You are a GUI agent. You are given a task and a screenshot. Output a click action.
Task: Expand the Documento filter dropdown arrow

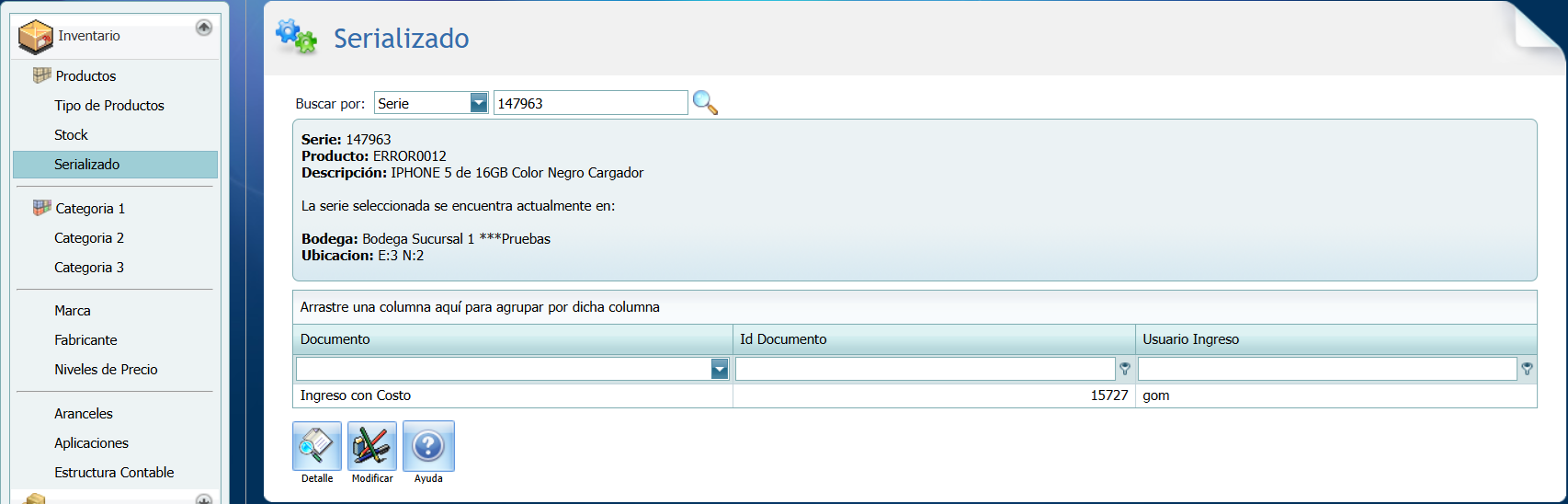point(720,370)
